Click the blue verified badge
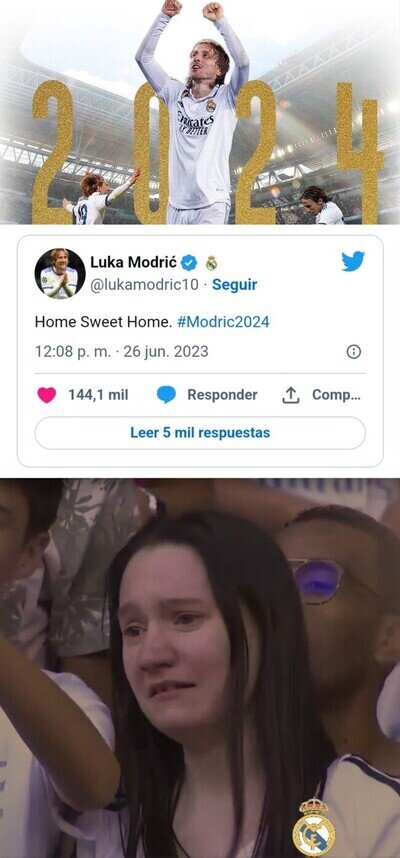The image size is (400, 858). (189, 263)
